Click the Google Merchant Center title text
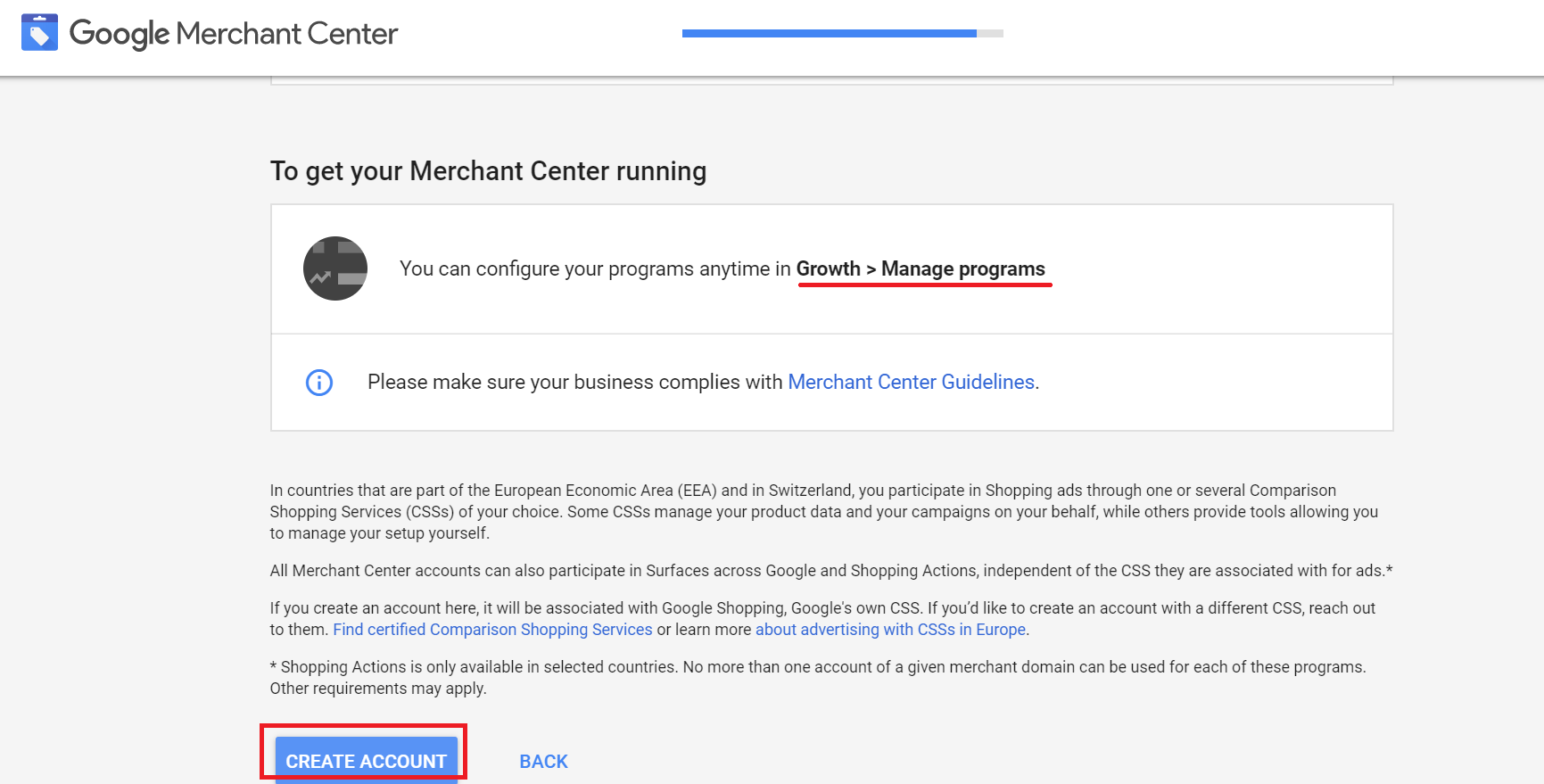The height and width of the screenshot is (784, 1544). tap(234, 34)
